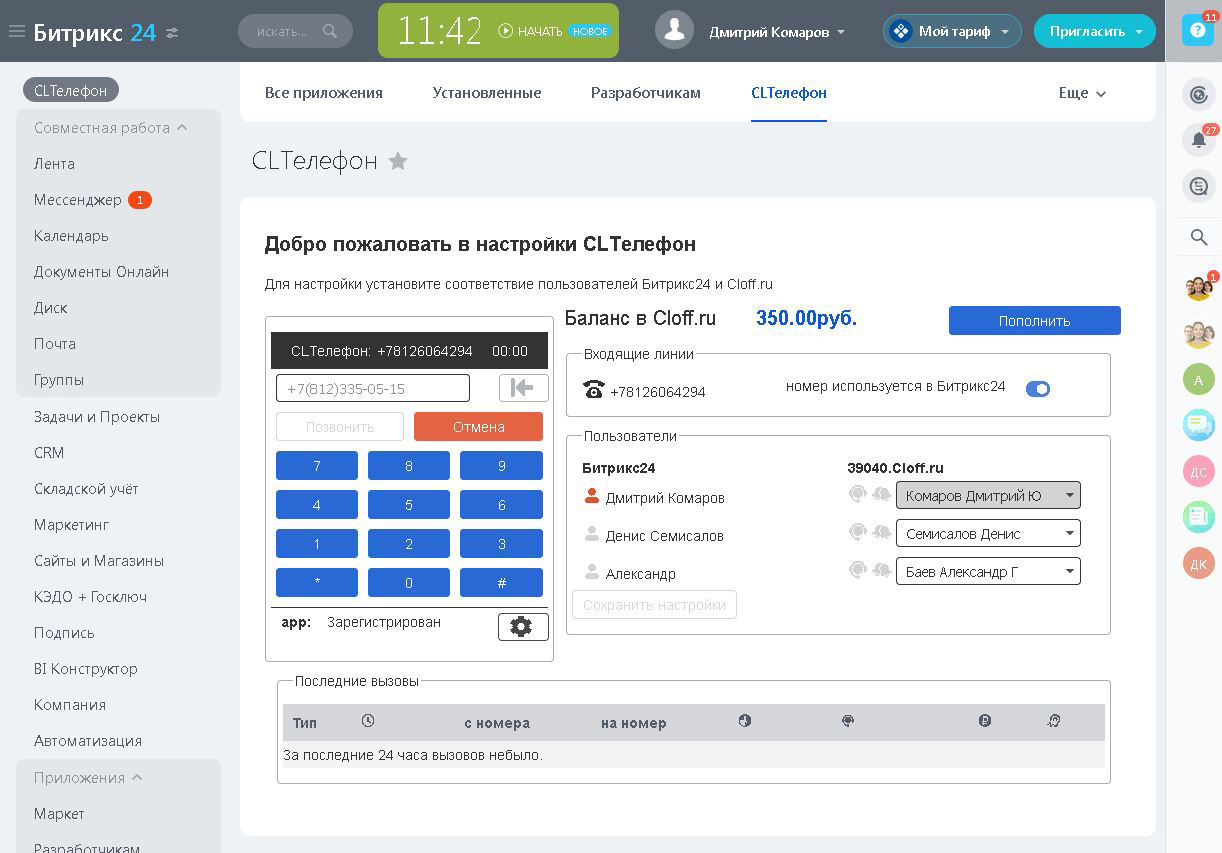
Task: Click the portal switch arrows next to Битрикс 24
Action: click(x=172, y=32)
